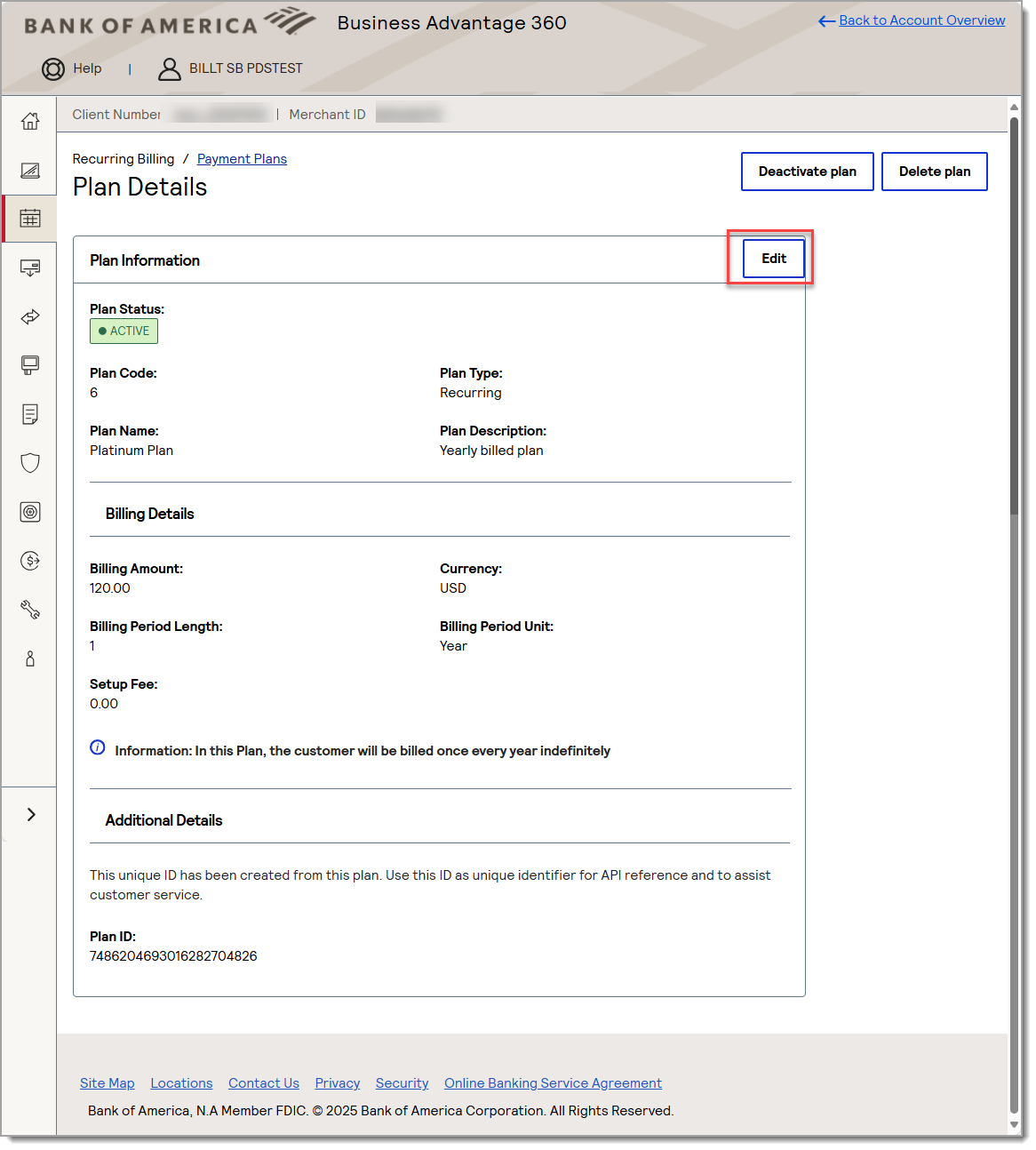Open the laptop chart dashboard icon
Viewport: 1036px width, 1150px height.
coord(30,170)
